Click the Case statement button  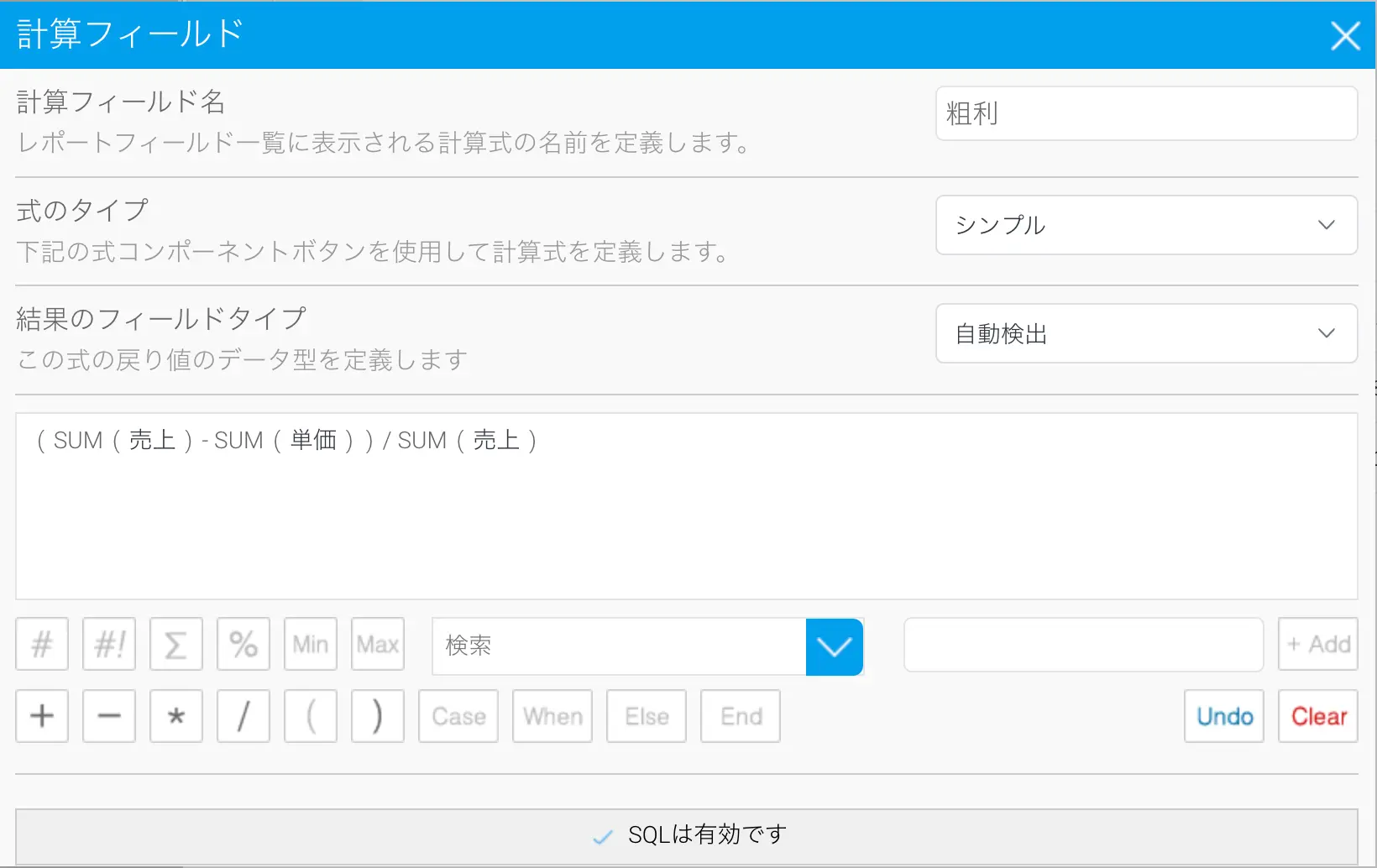[x=458, y=716]
